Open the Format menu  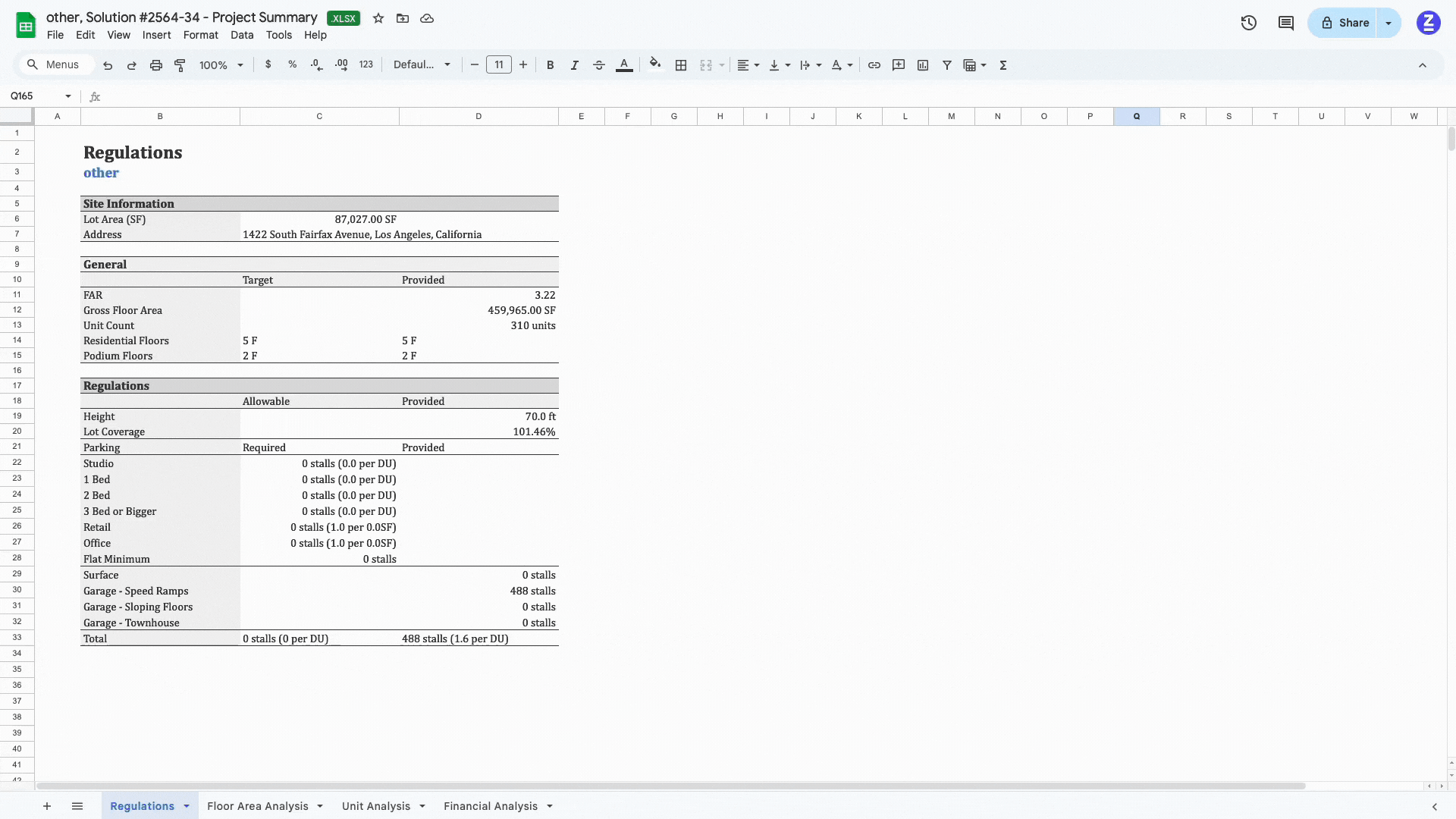[x=200, y=35]
